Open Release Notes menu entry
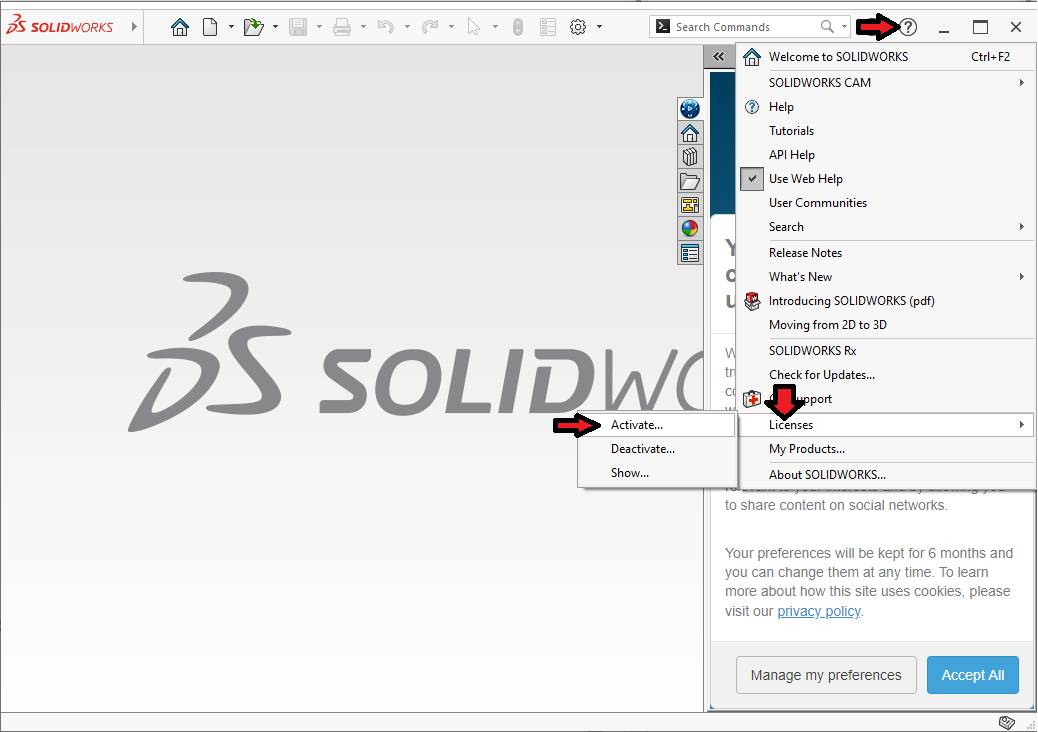Screen dimensions: 1038x732 (885, 252)
